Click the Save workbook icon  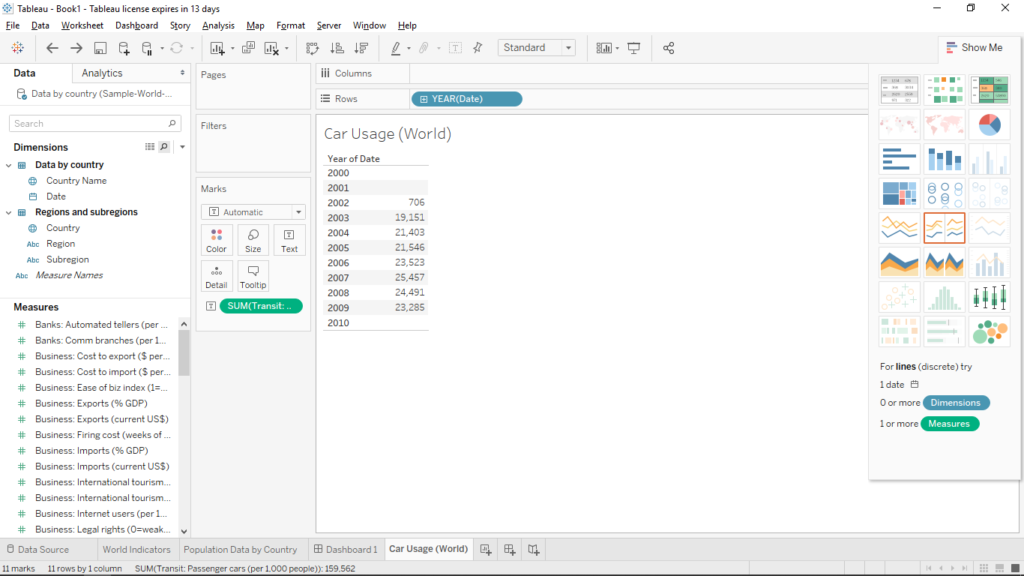(x=100, y=47)
